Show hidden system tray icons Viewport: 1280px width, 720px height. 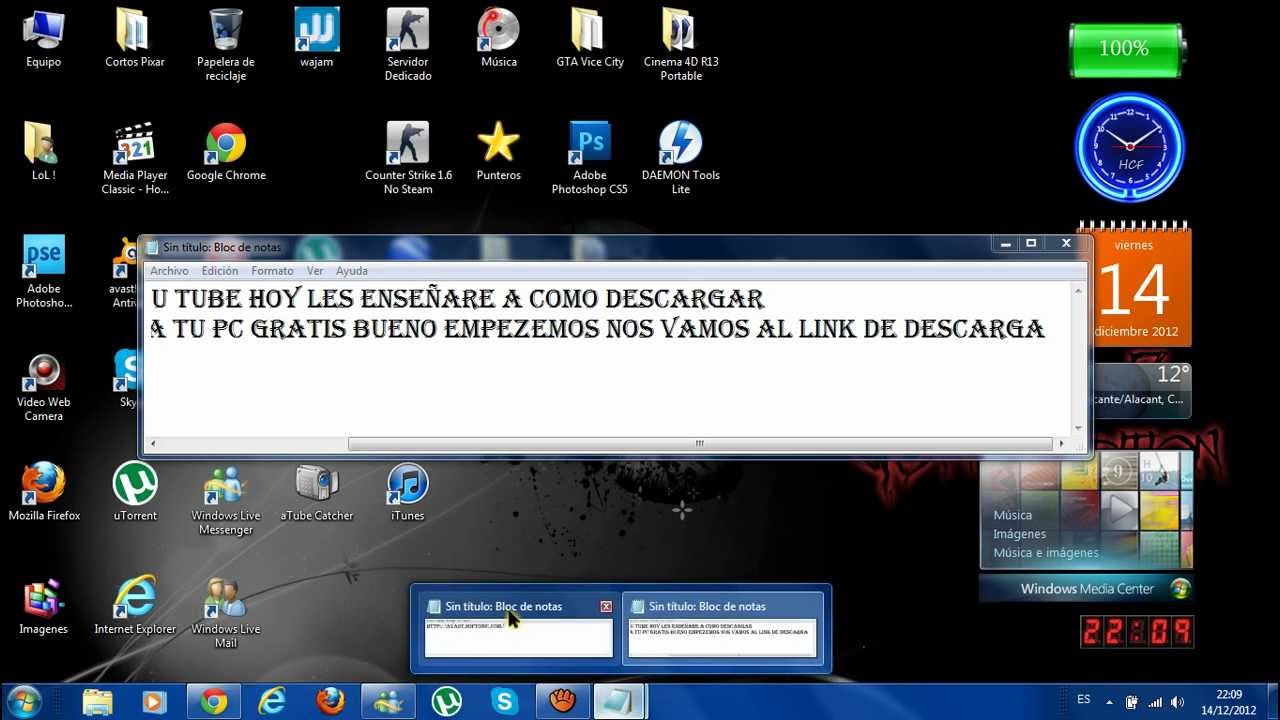tap(1109, 702)
